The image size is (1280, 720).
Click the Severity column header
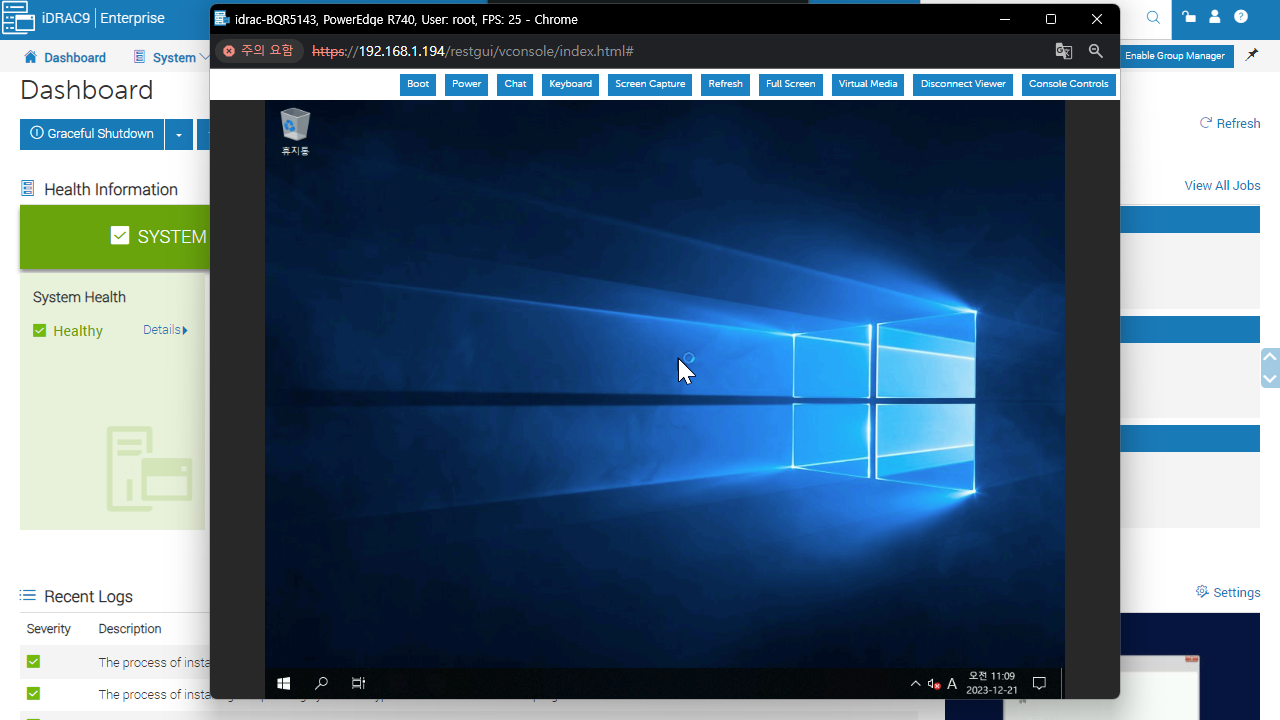click(49, 629)
